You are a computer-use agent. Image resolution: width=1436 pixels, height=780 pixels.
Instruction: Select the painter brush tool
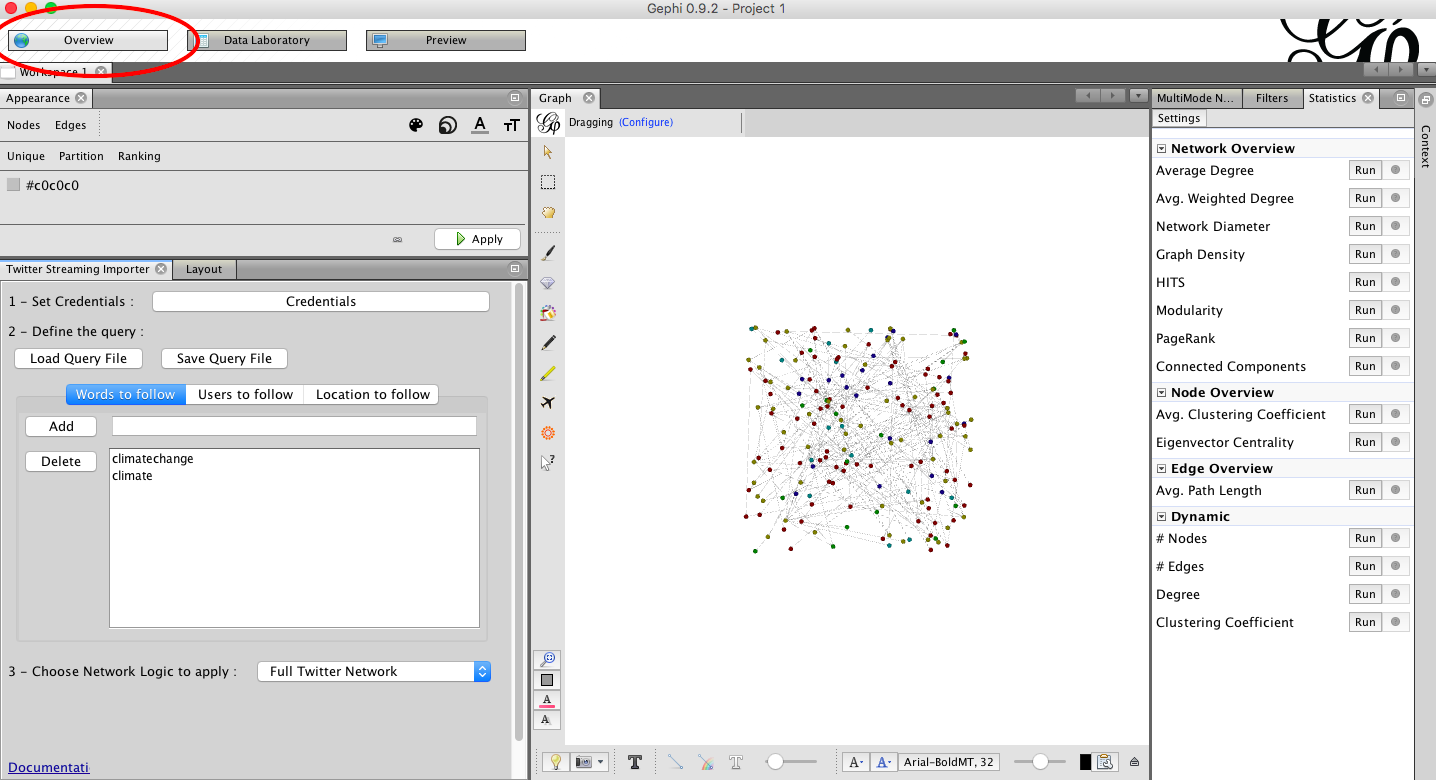[x=548, y=253]
